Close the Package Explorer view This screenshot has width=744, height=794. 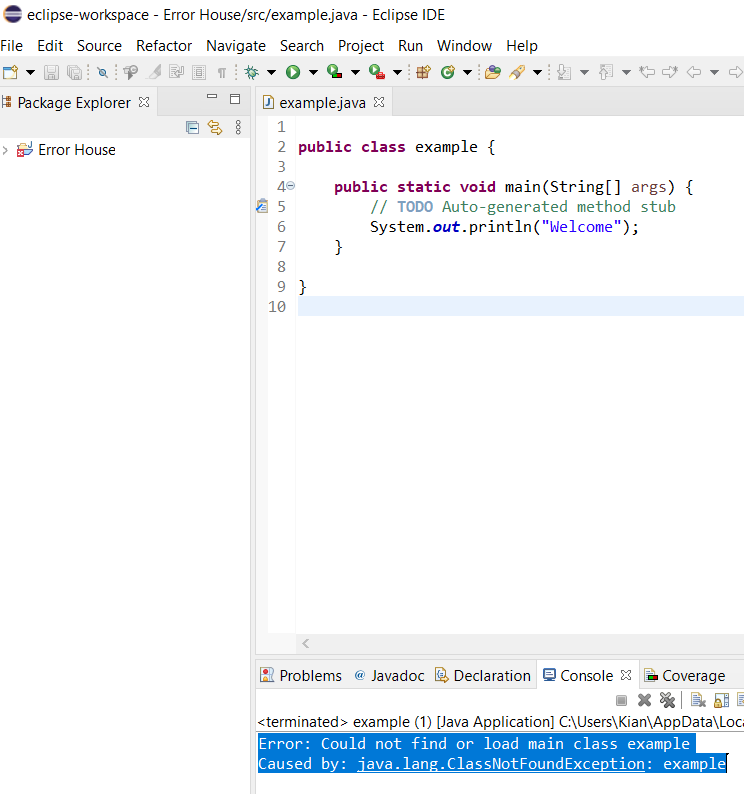[x=144, y=102]
